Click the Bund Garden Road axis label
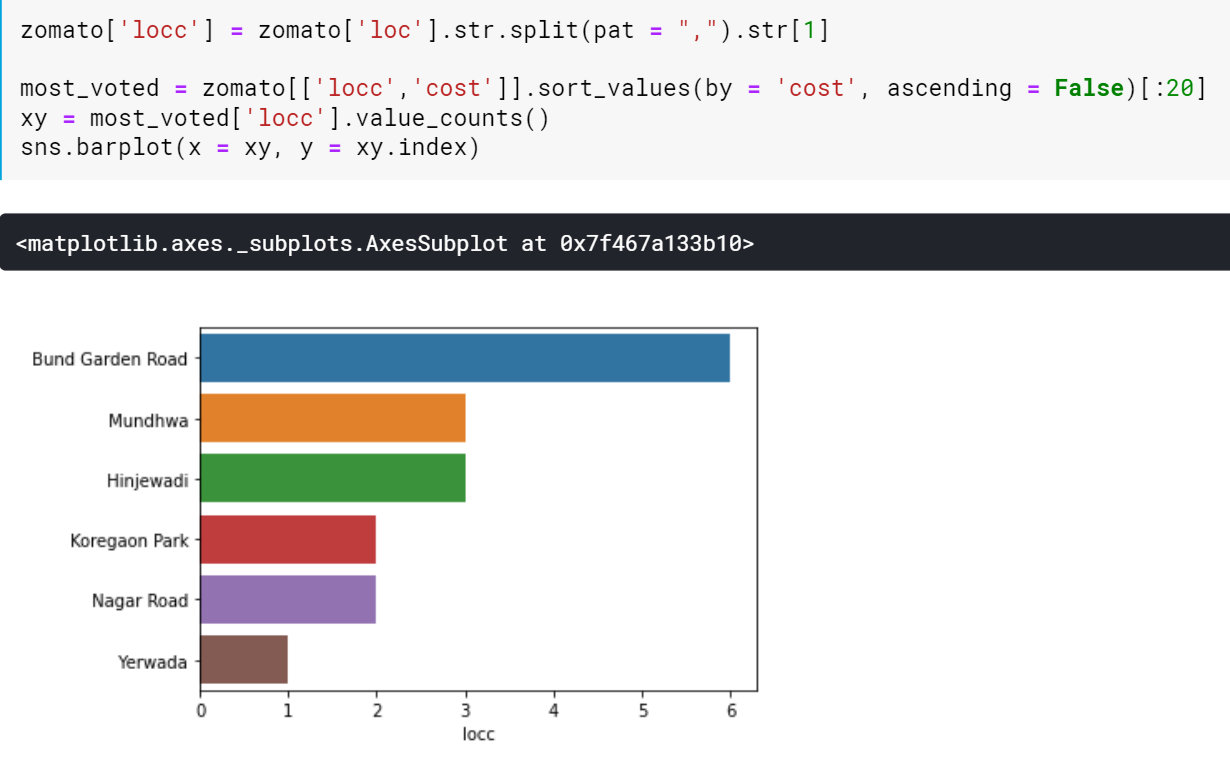 pyautogui.click(x=110, y=359)
